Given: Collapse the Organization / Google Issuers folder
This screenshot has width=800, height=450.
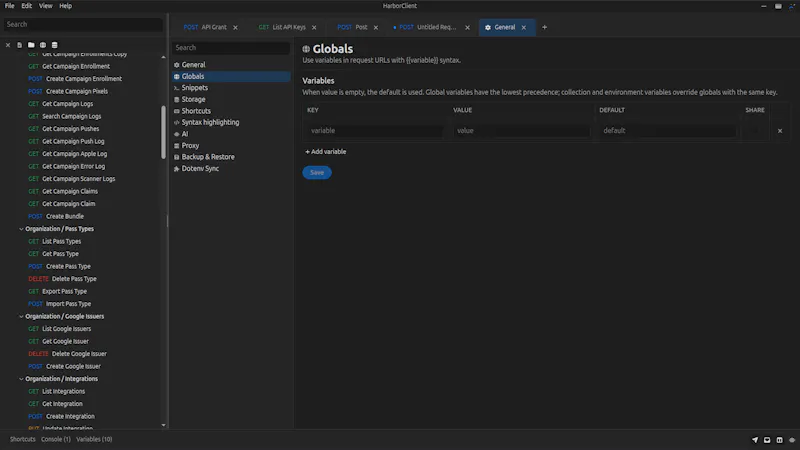Looking at the screenshot, I should coord(21,316).
